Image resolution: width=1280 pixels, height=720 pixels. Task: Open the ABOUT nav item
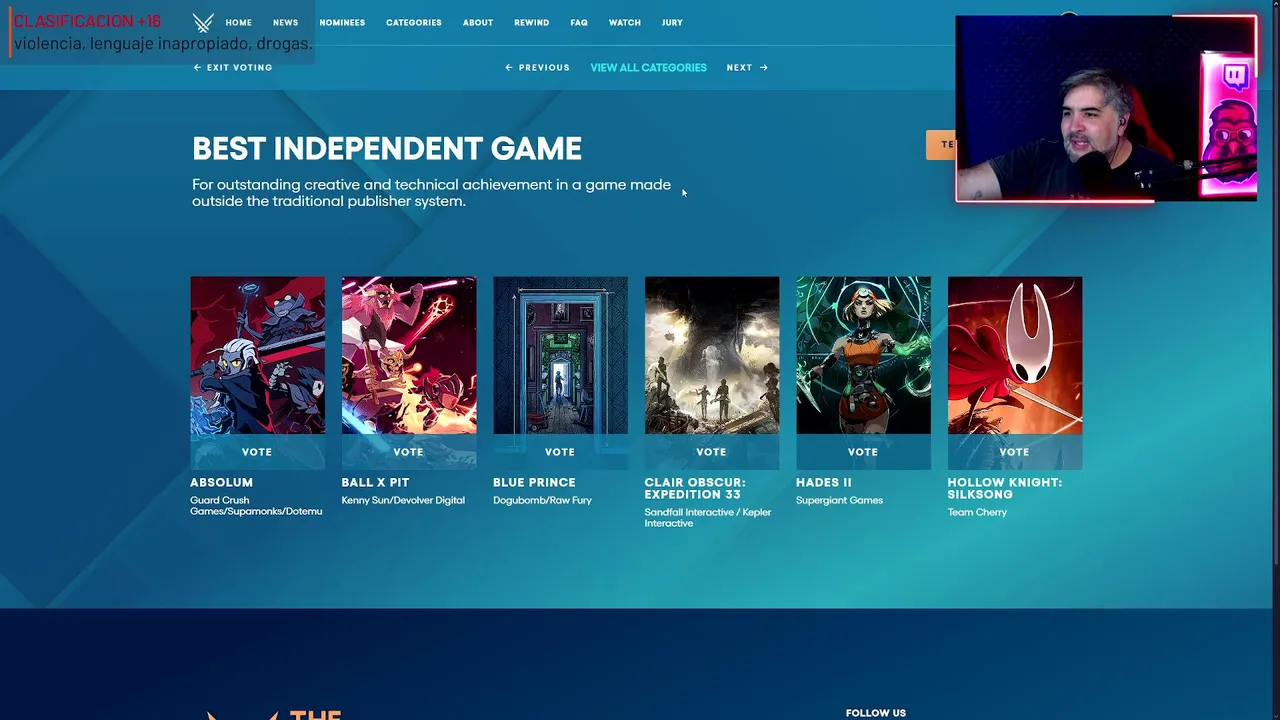click(477, 22)
